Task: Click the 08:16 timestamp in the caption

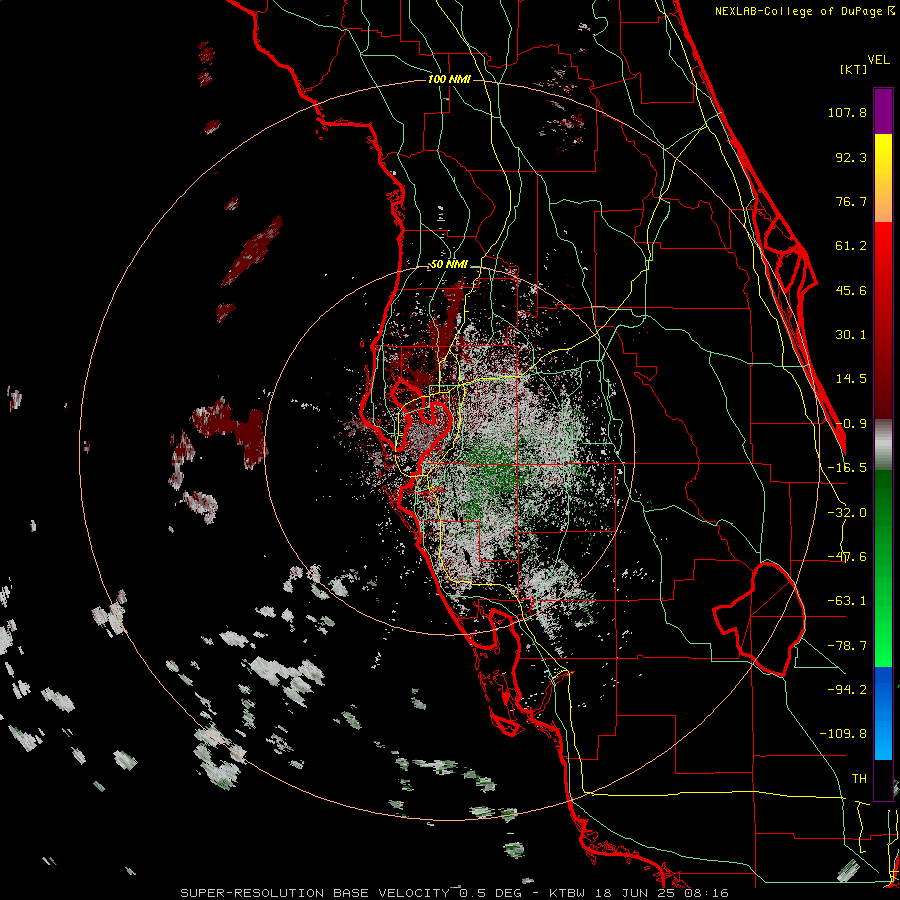Action: tap(707, 893)
